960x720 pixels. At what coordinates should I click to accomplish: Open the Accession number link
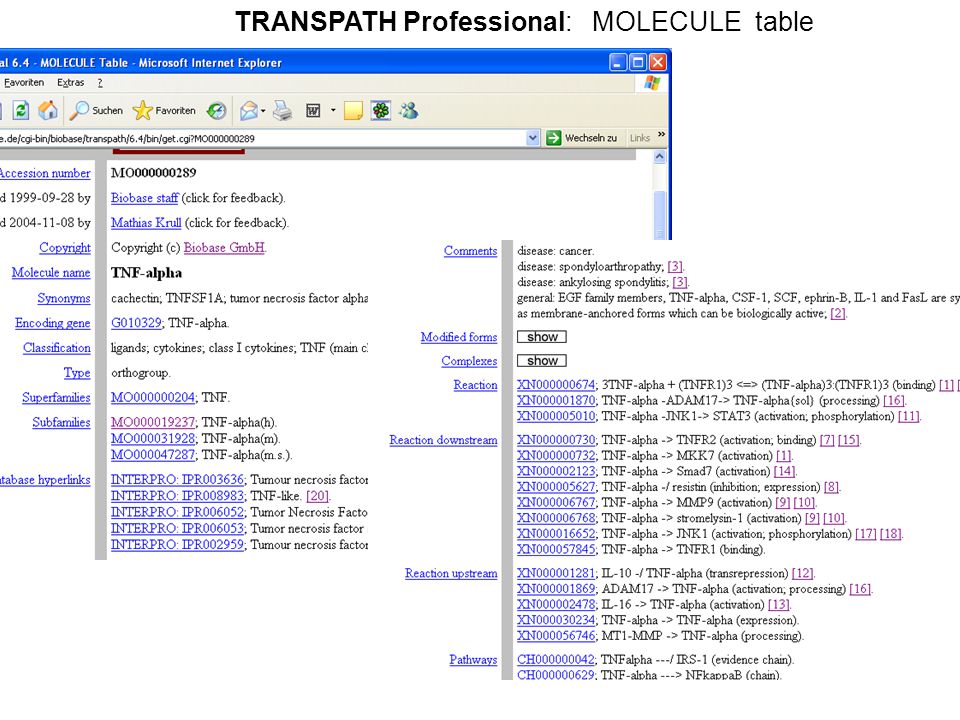[45, 173]
